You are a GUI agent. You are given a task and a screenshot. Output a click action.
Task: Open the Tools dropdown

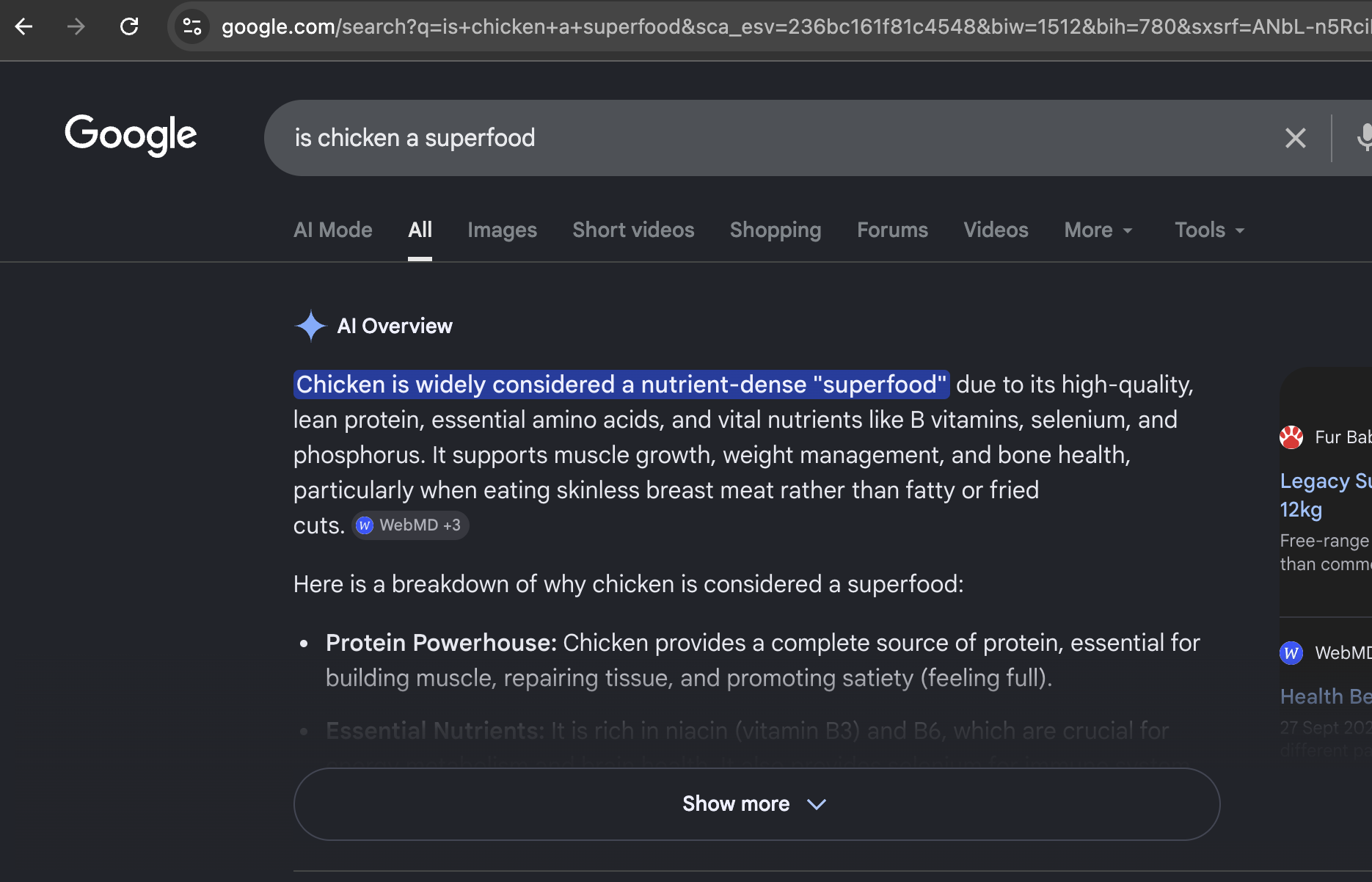click(x=1209, y=230)
